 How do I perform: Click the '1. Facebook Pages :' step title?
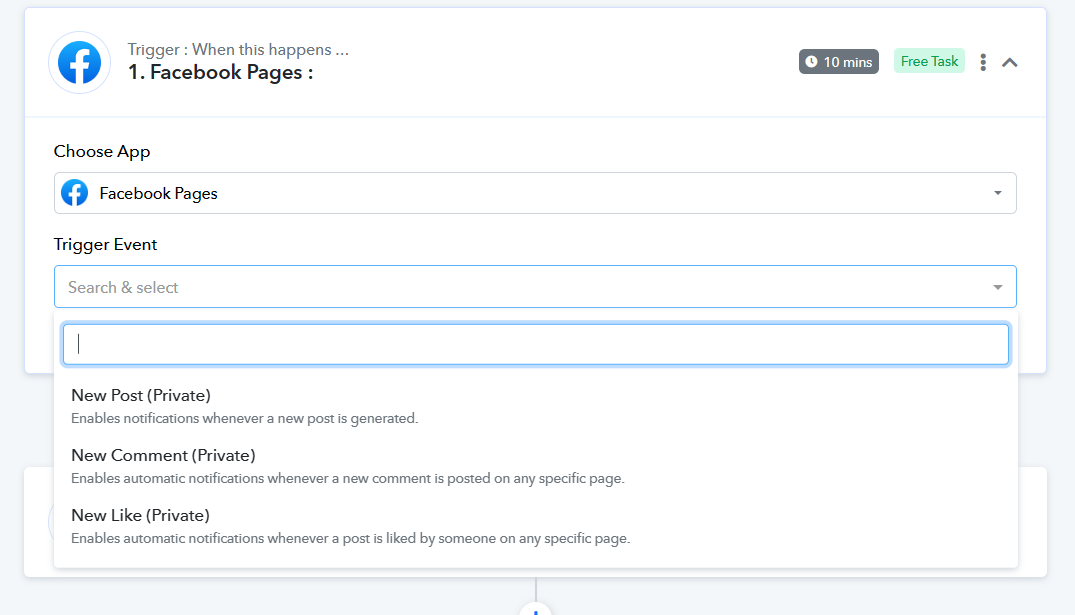tap(221, 73)
